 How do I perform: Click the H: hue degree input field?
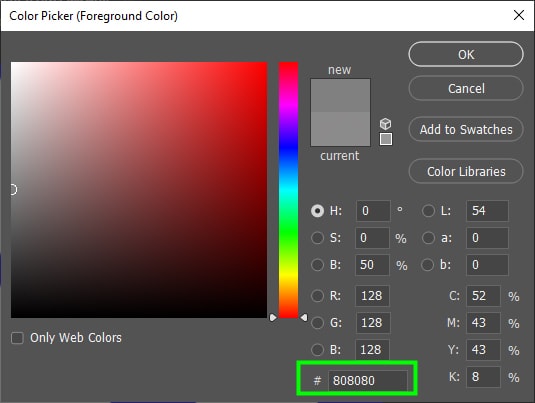[373, 211]
